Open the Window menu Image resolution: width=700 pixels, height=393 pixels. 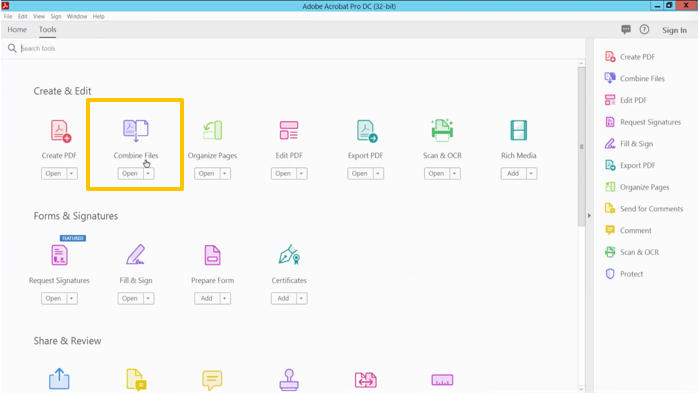pos(77,16)
